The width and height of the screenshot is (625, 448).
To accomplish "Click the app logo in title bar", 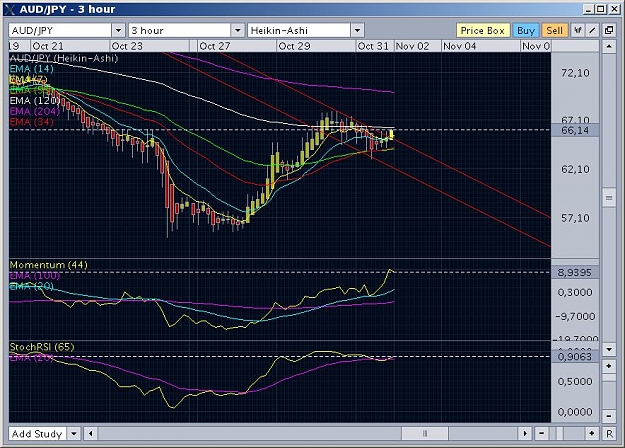I will pos(10,9).
